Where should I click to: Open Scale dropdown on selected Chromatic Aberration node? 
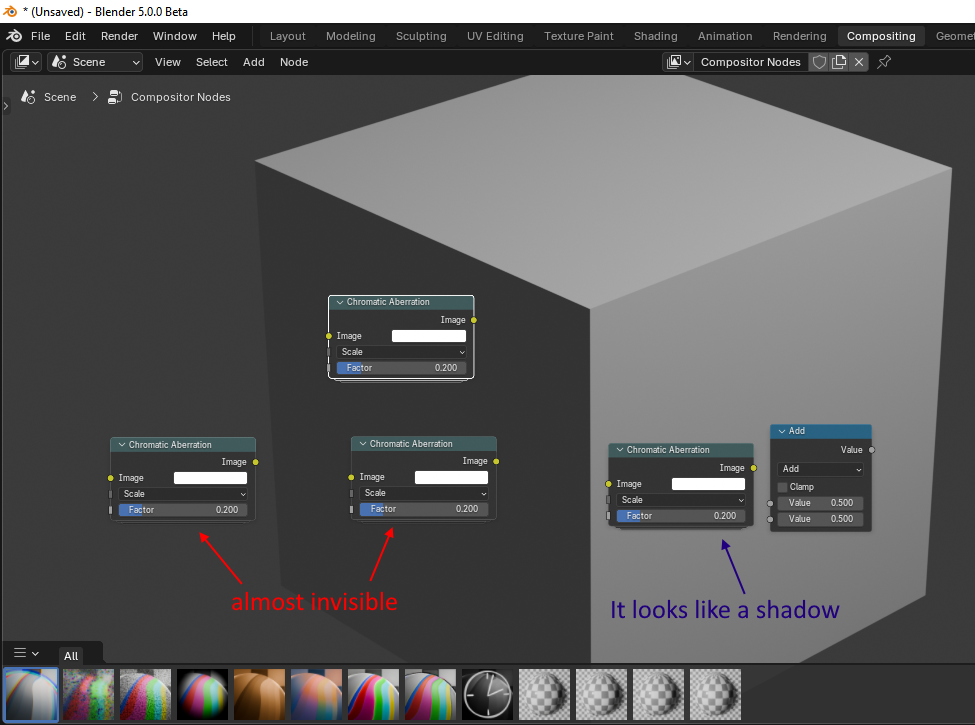click(401, 352)
